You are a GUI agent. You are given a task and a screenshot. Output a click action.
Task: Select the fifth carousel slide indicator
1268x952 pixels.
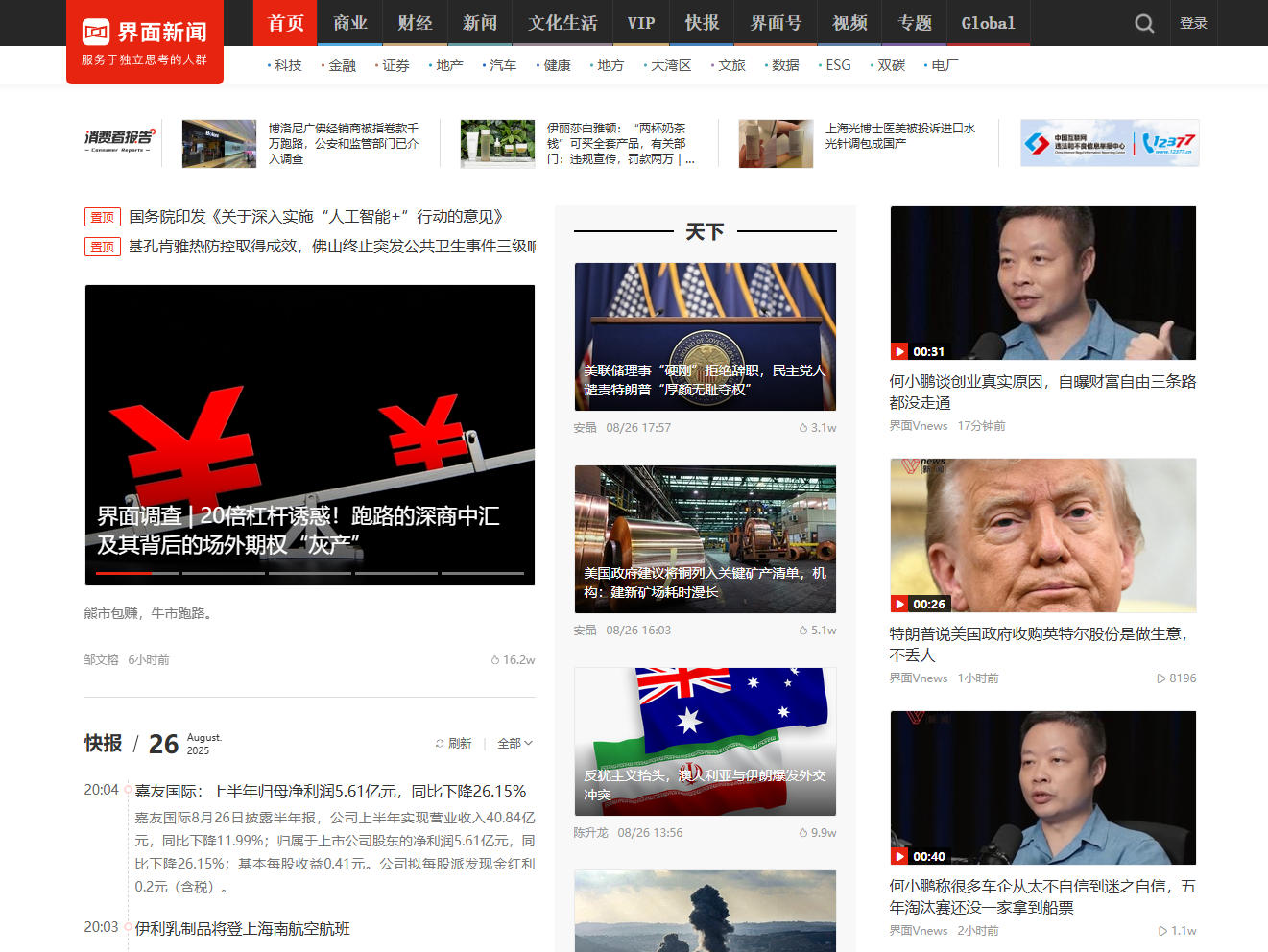tap(482, 573)
